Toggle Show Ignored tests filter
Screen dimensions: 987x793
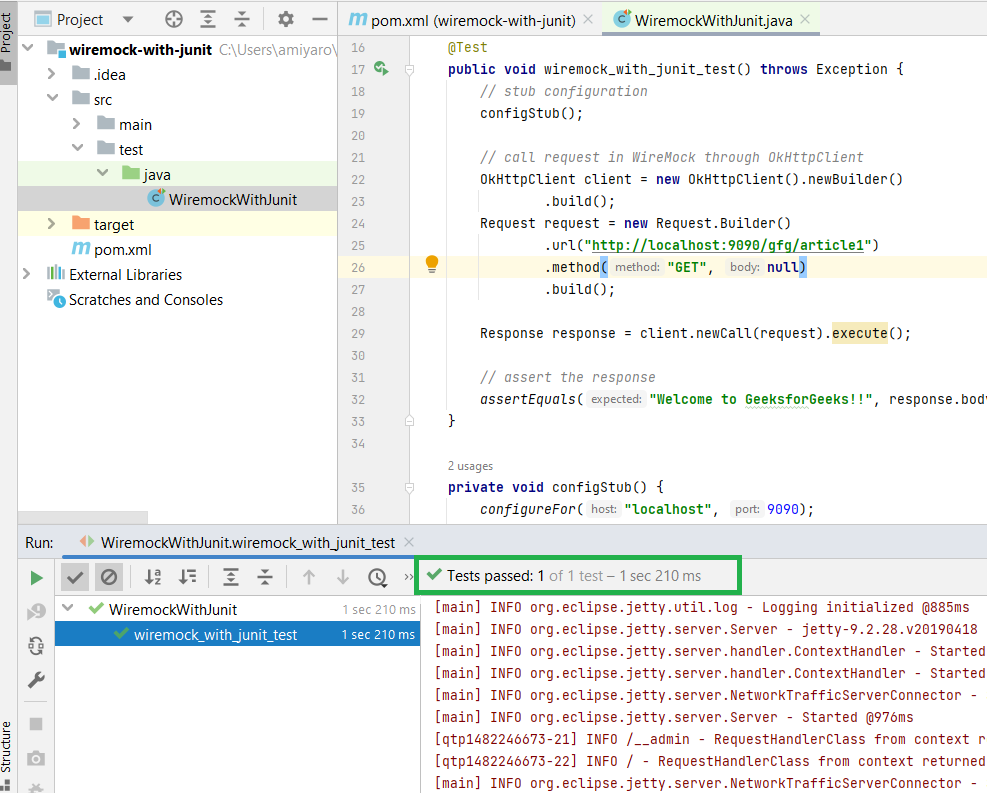(108, 577)
